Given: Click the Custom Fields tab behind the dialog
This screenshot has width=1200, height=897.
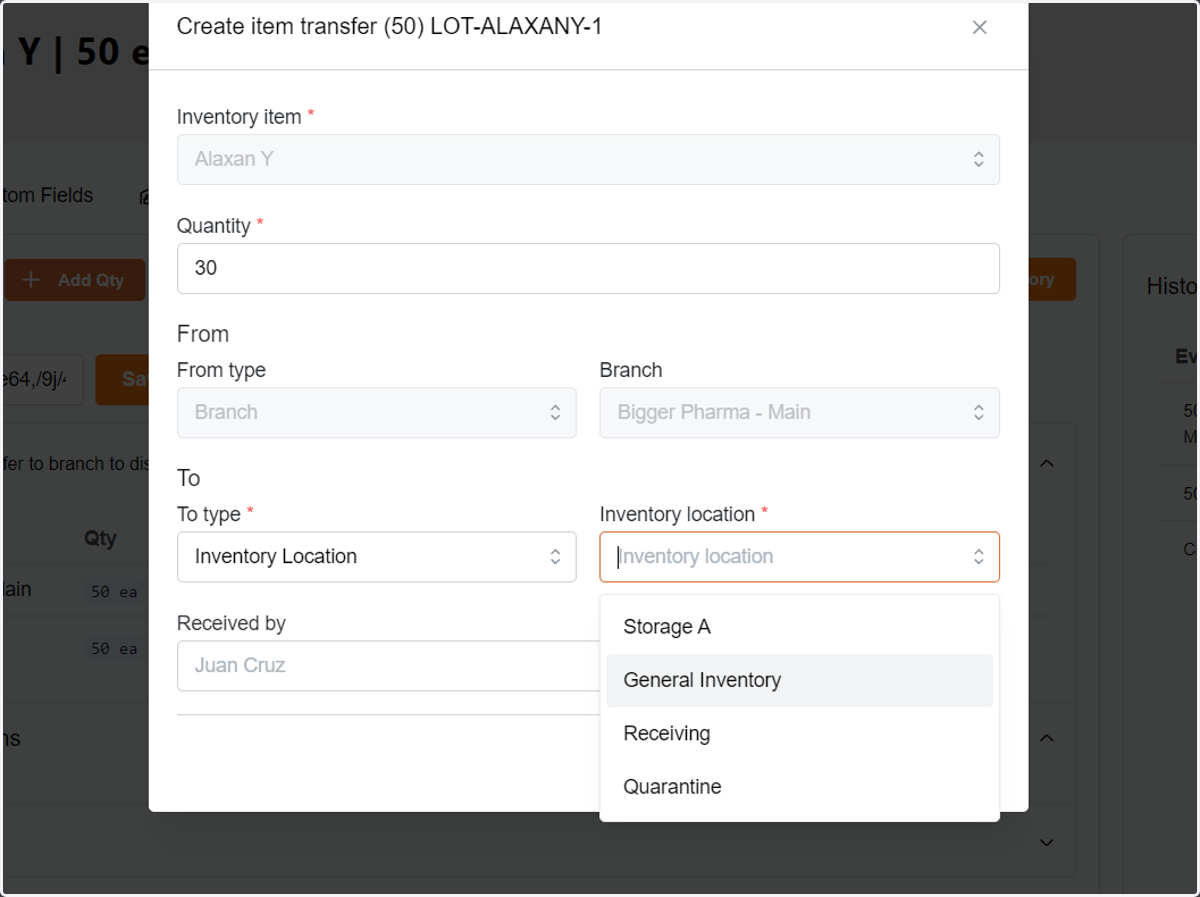Looking at the screenshot, I should (47, 195).
